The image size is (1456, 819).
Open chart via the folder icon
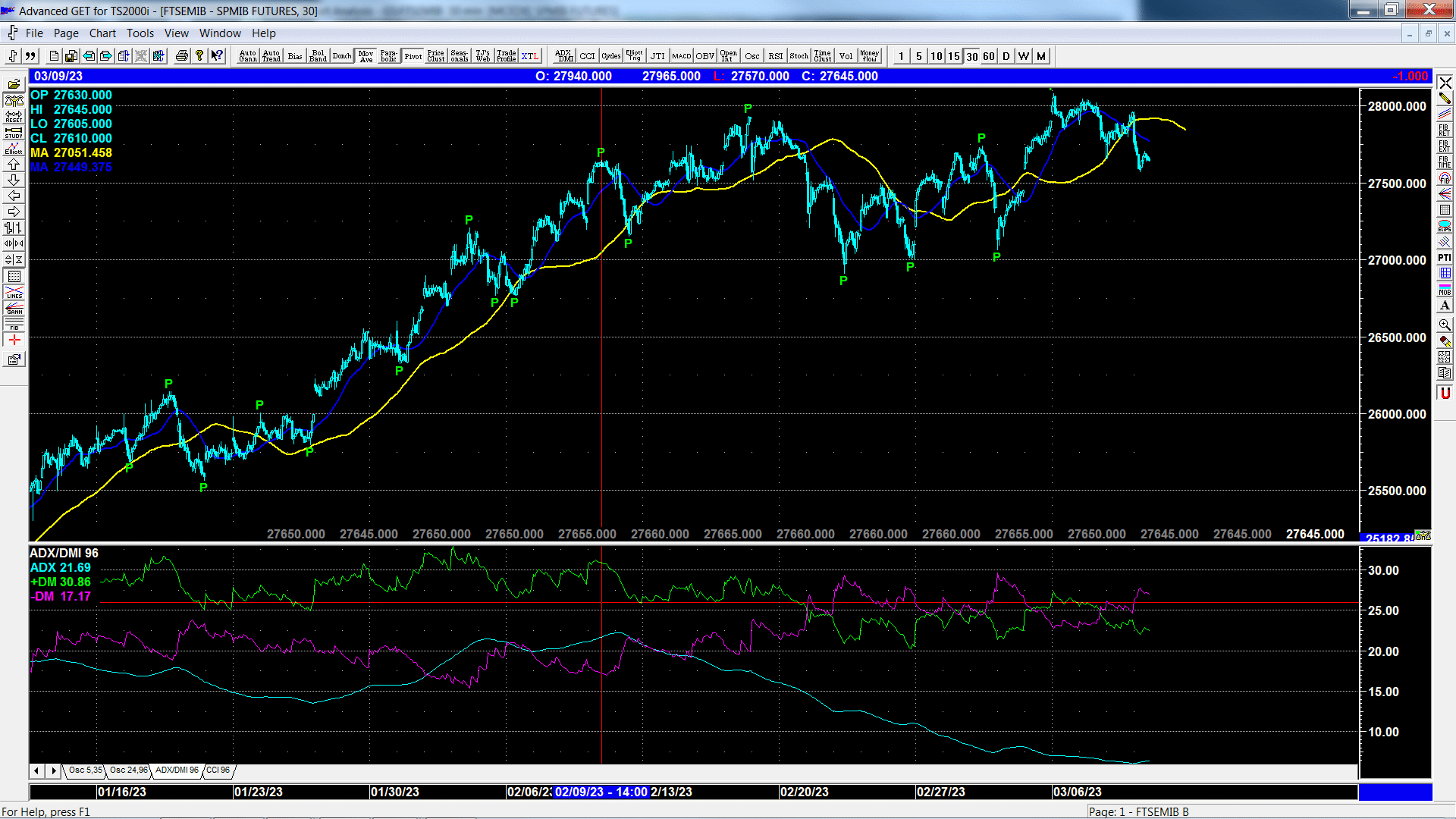(14, 84)
